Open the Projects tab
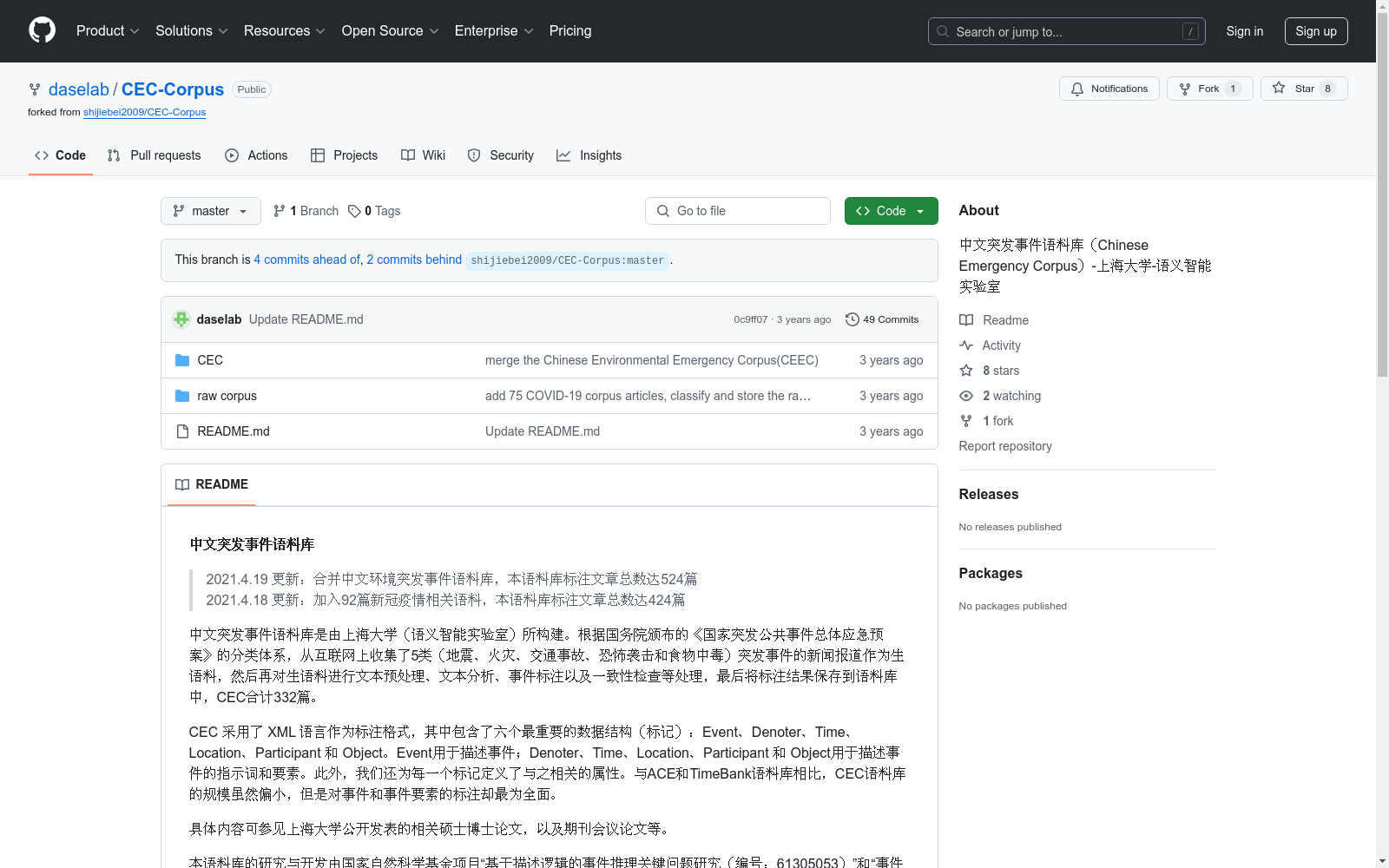The height and width of the screenshot is (868, 1389). point(344,155)
